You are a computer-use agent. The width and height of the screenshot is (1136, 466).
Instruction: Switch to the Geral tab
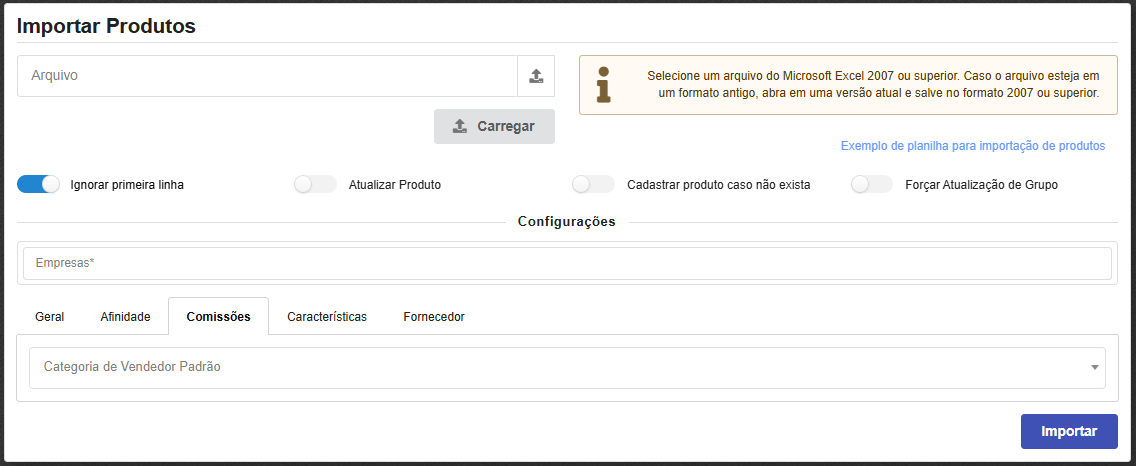(x=50, y=316)
